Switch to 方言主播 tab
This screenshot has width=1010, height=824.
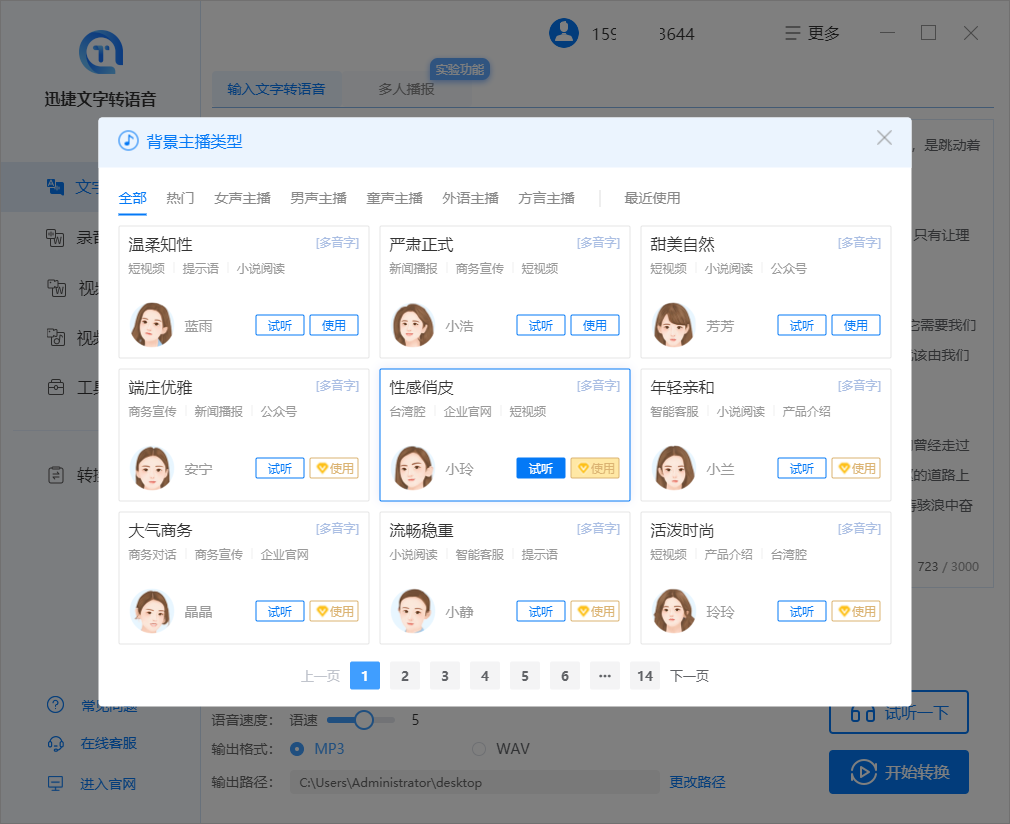(546, 198)
